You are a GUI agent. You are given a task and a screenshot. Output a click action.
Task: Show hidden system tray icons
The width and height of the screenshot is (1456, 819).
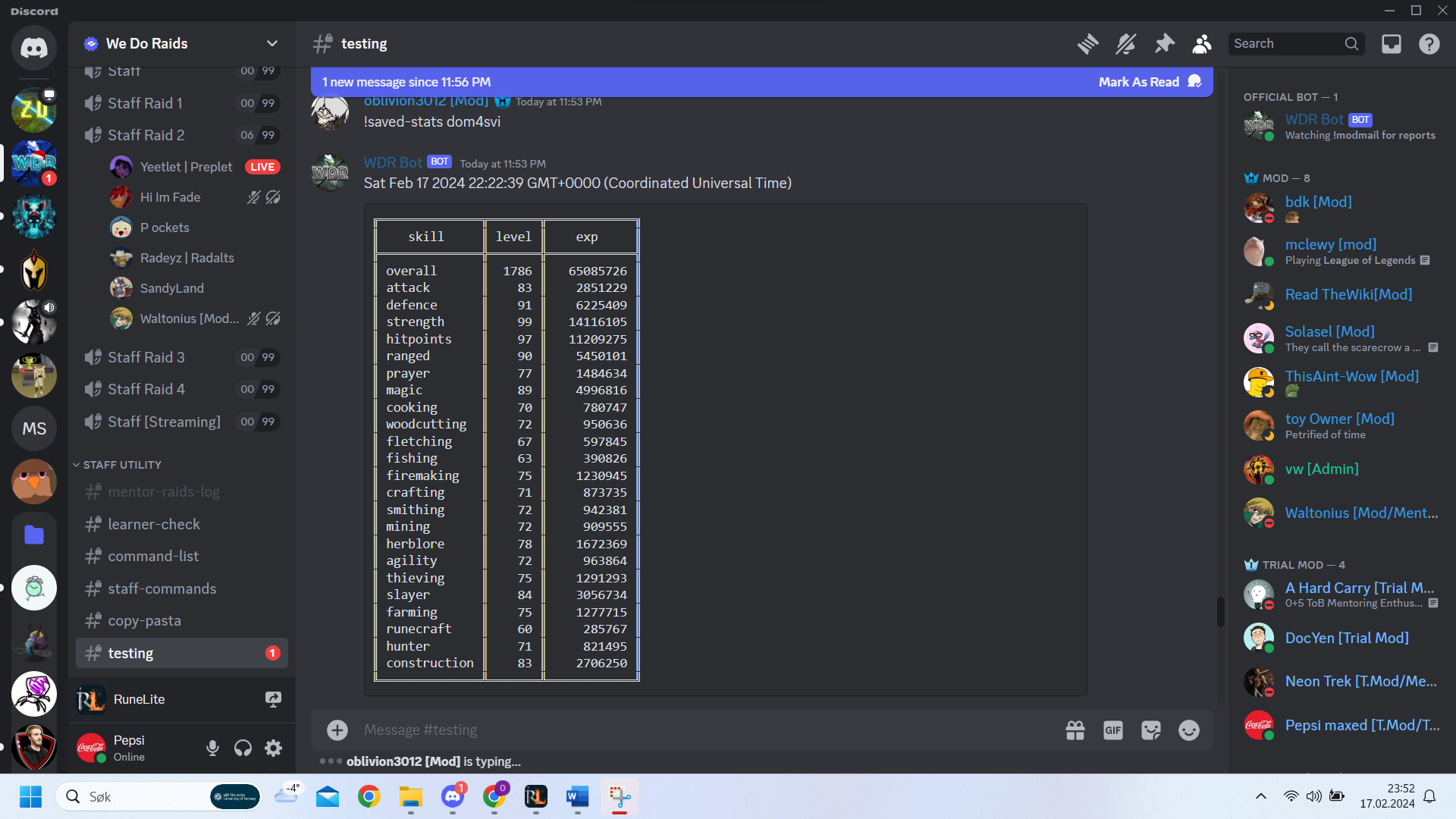click(x=1260, y=796)
